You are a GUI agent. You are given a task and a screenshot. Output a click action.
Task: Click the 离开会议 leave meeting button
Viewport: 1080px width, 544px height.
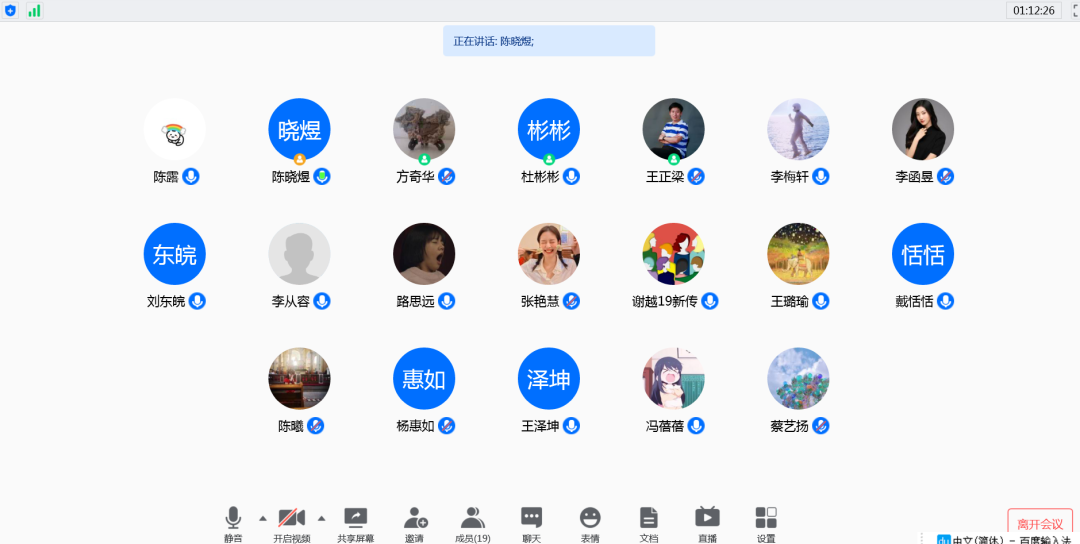click(1040, 524)
